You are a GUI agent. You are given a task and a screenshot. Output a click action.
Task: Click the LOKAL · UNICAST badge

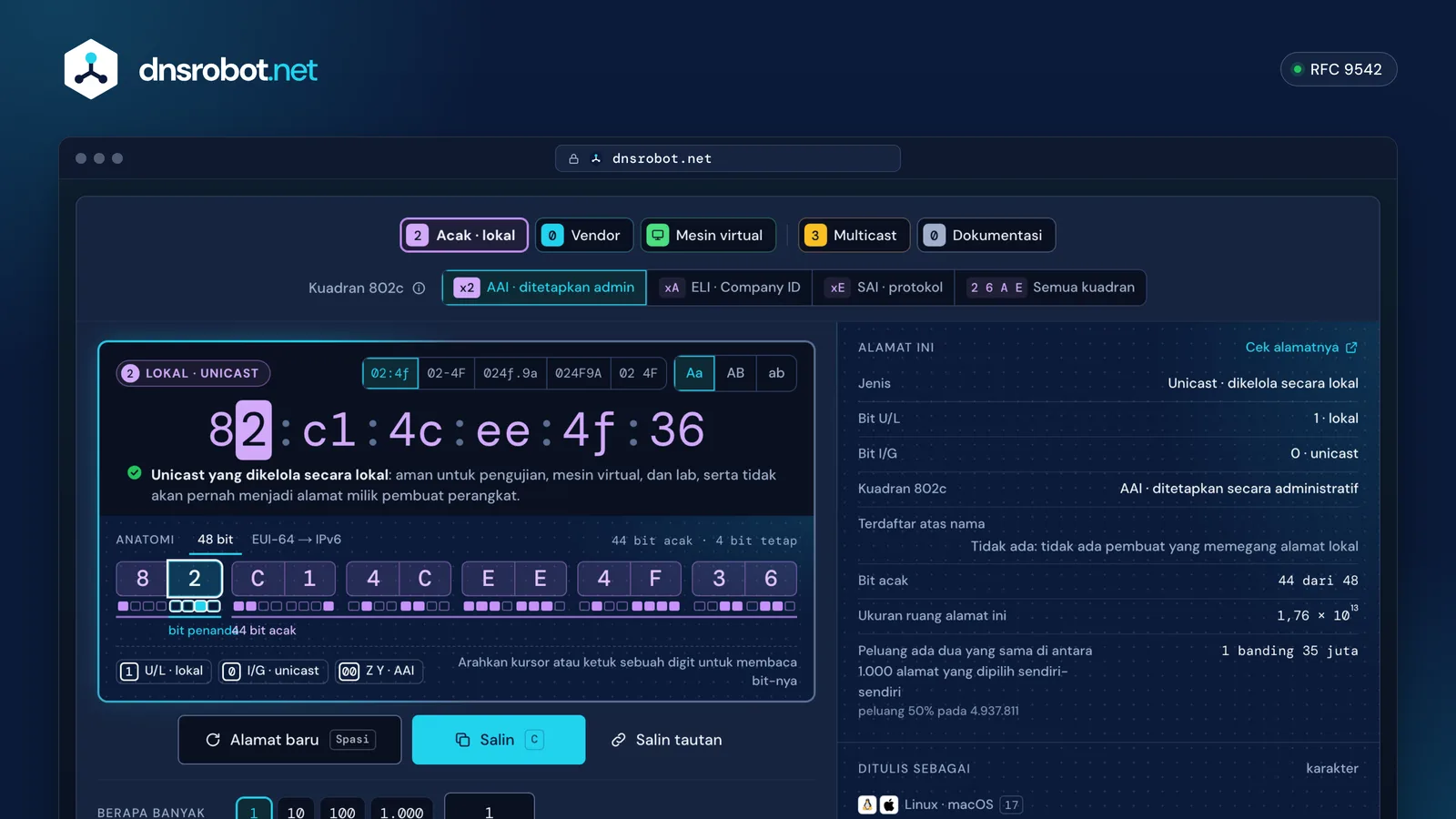tap(193, 373)
